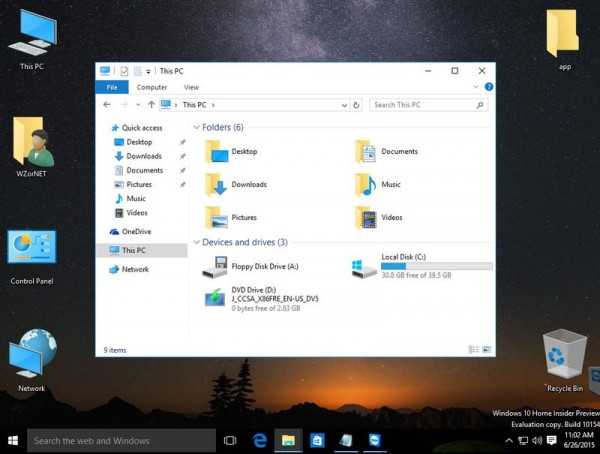Select Desktop folder in Folders group
The height and width of the screenshot is (454, 600).
[232, 152]
